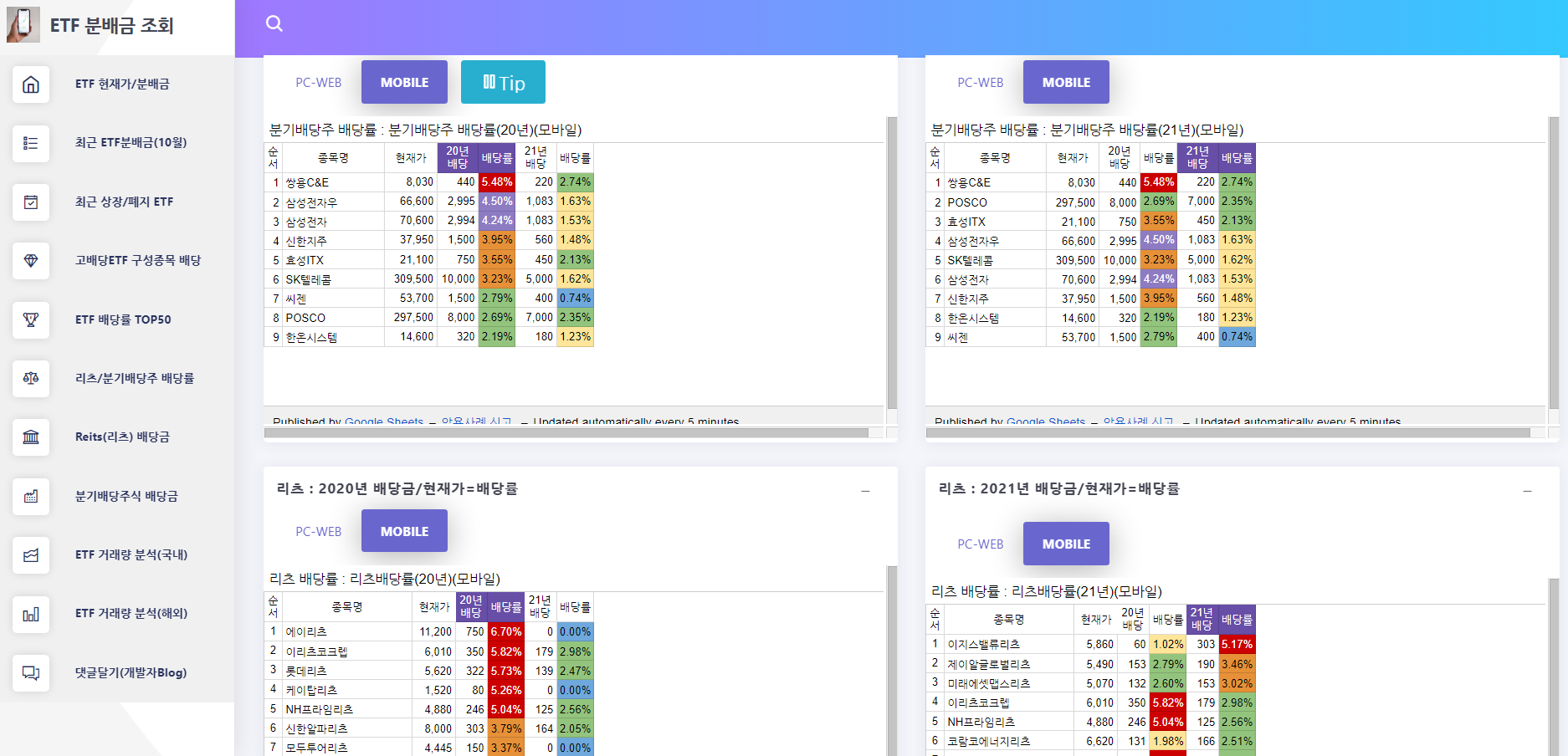1568x756 pixels.
Task: Open the ETF 분배금 조회 logo image
Action: [x=23, y=25]
